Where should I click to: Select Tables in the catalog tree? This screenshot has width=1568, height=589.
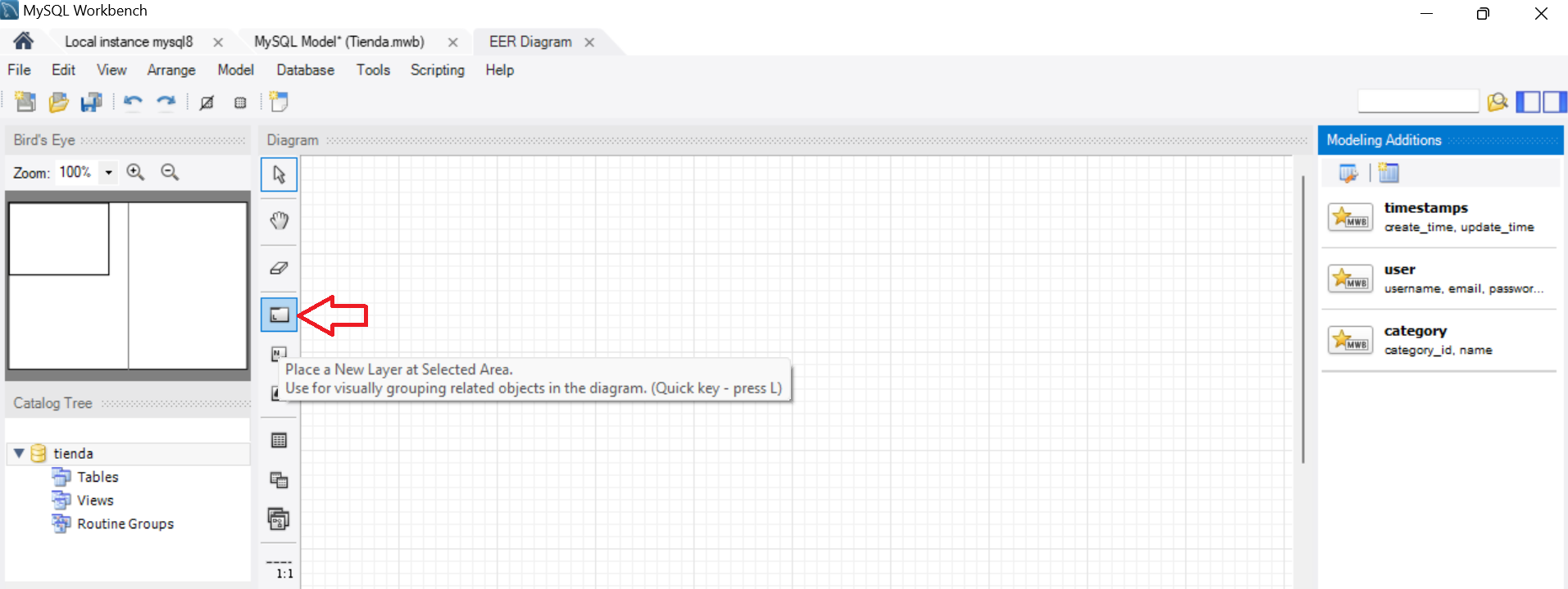click(x=98, y=477)
